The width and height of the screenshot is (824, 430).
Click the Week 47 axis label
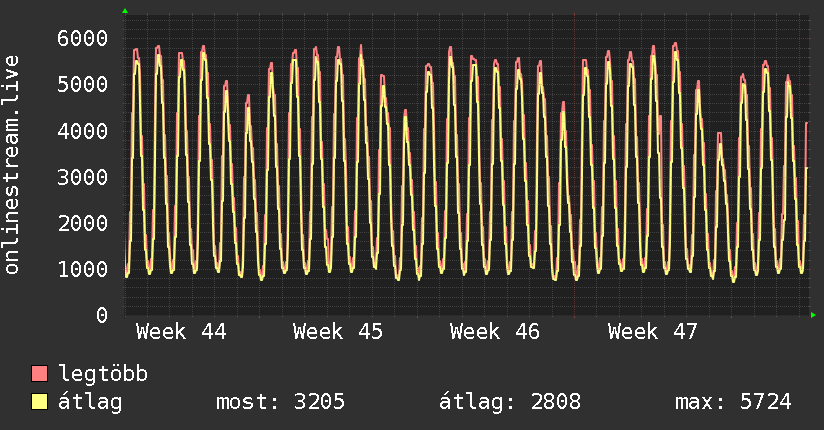point(653,332)
